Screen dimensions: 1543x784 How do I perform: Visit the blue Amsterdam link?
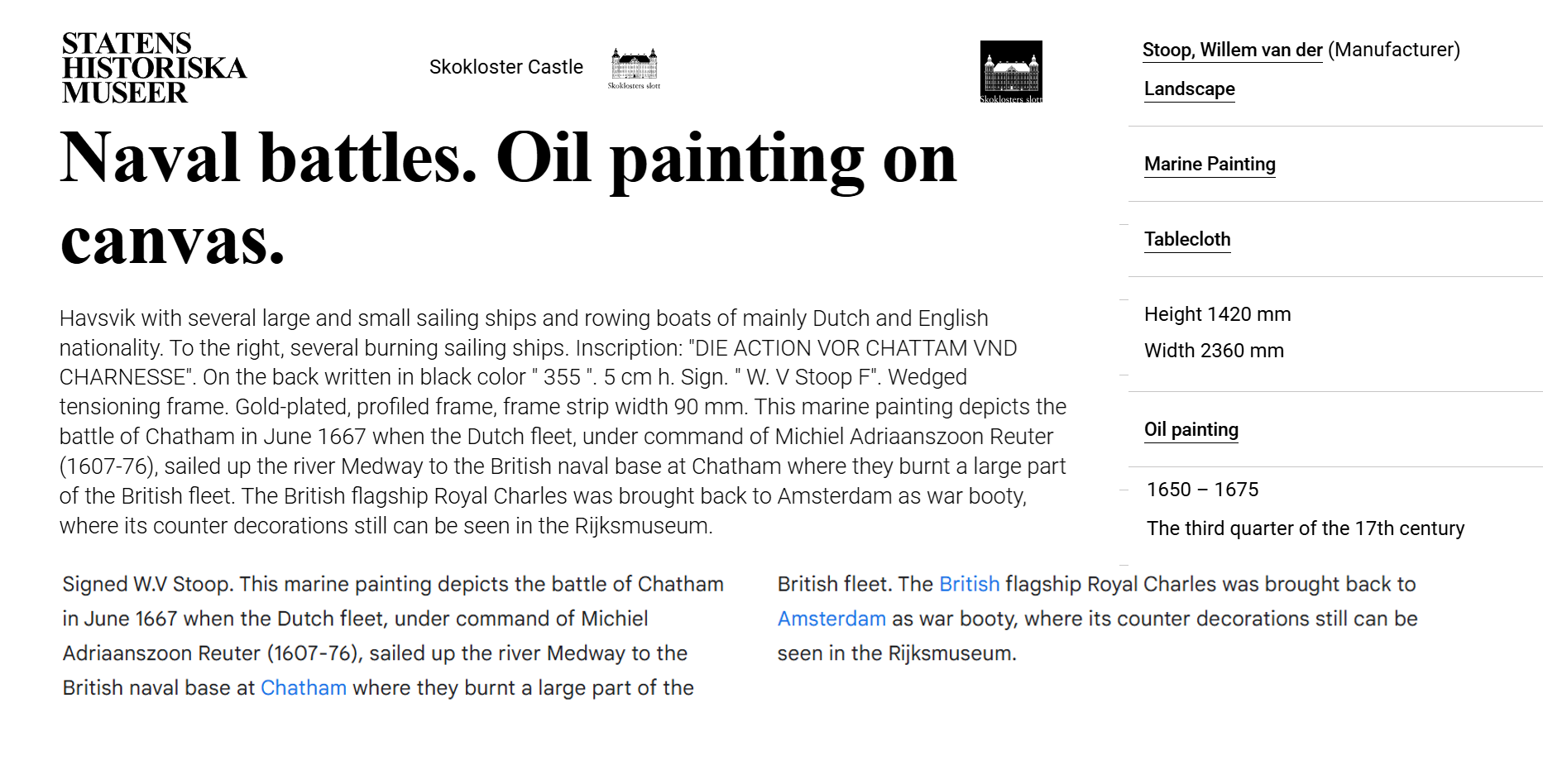click(831, 619)
